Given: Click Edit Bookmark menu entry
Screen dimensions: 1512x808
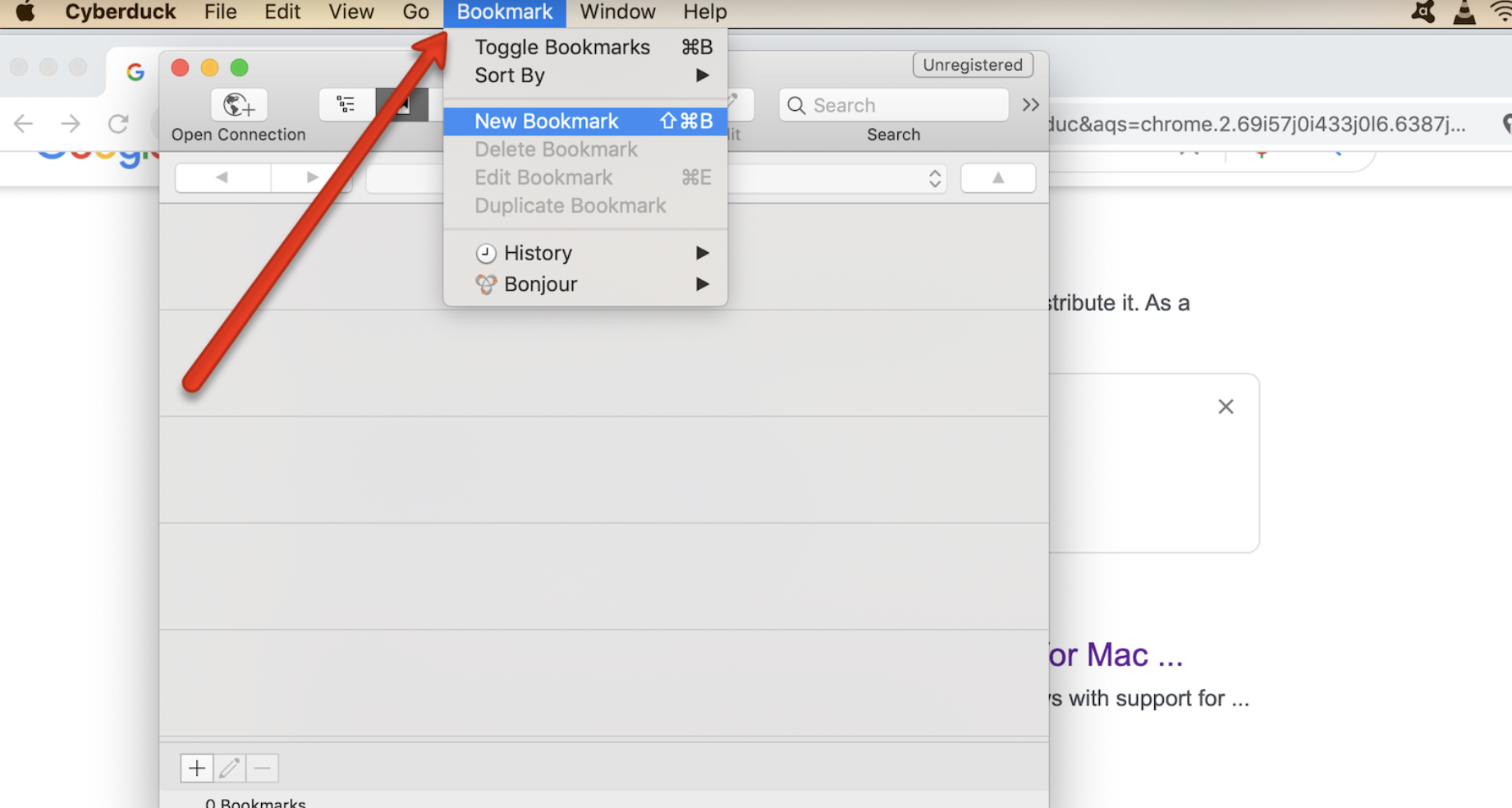Looking at the screenshot, I should coord(585,177).
